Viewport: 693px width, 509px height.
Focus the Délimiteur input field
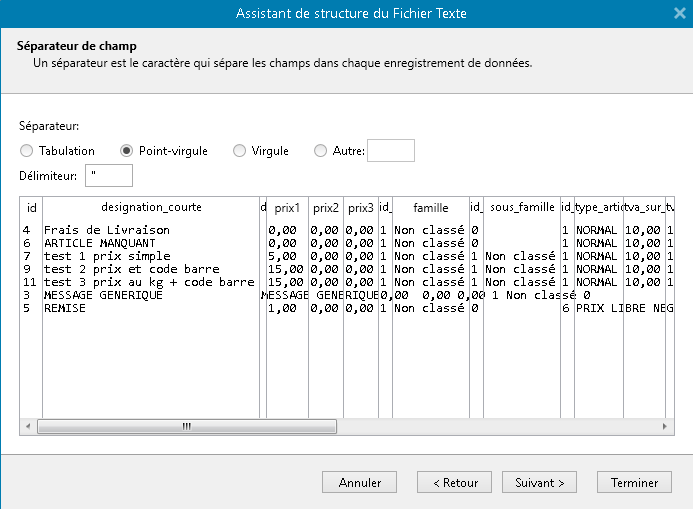(109, 176)
